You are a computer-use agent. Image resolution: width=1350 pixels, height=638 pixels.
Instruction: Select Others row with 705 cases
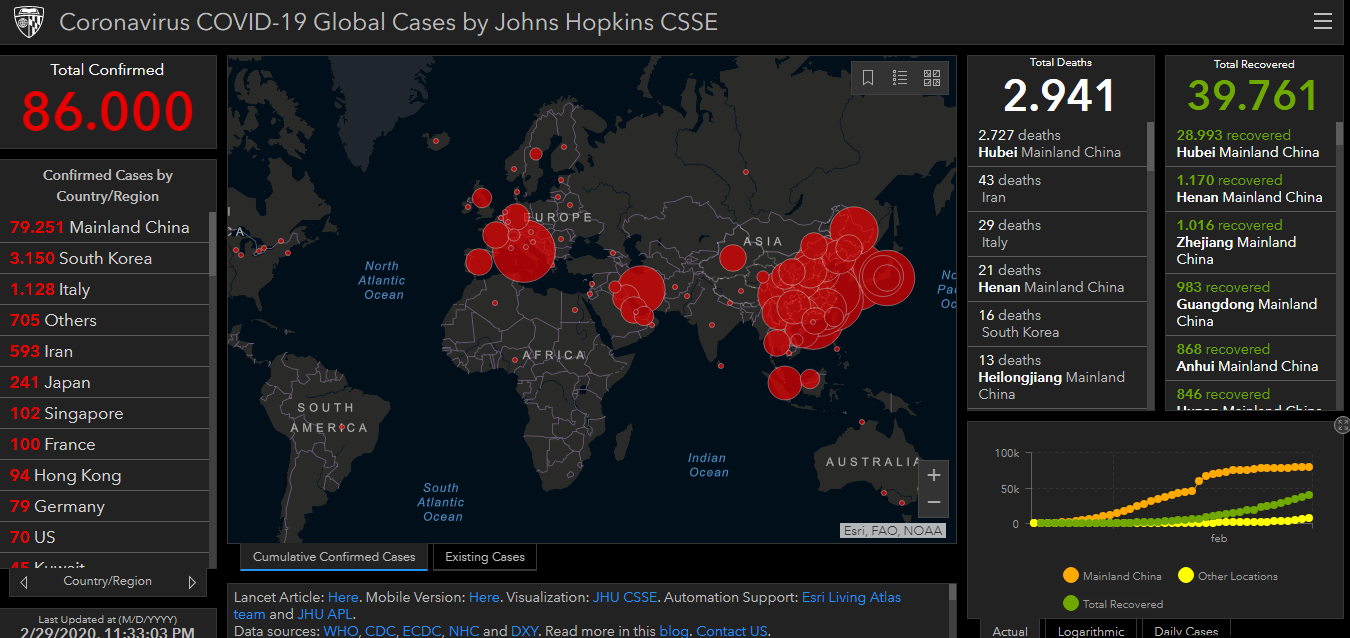(105, 320)
